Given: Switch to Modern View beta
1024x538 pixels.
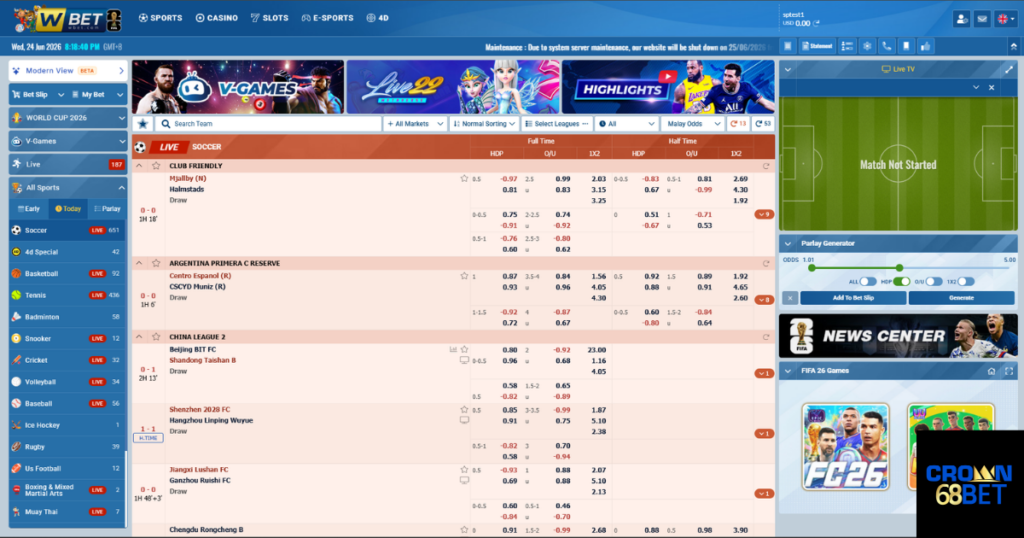Looking at the screenshot, I should [x=68, y=71].
